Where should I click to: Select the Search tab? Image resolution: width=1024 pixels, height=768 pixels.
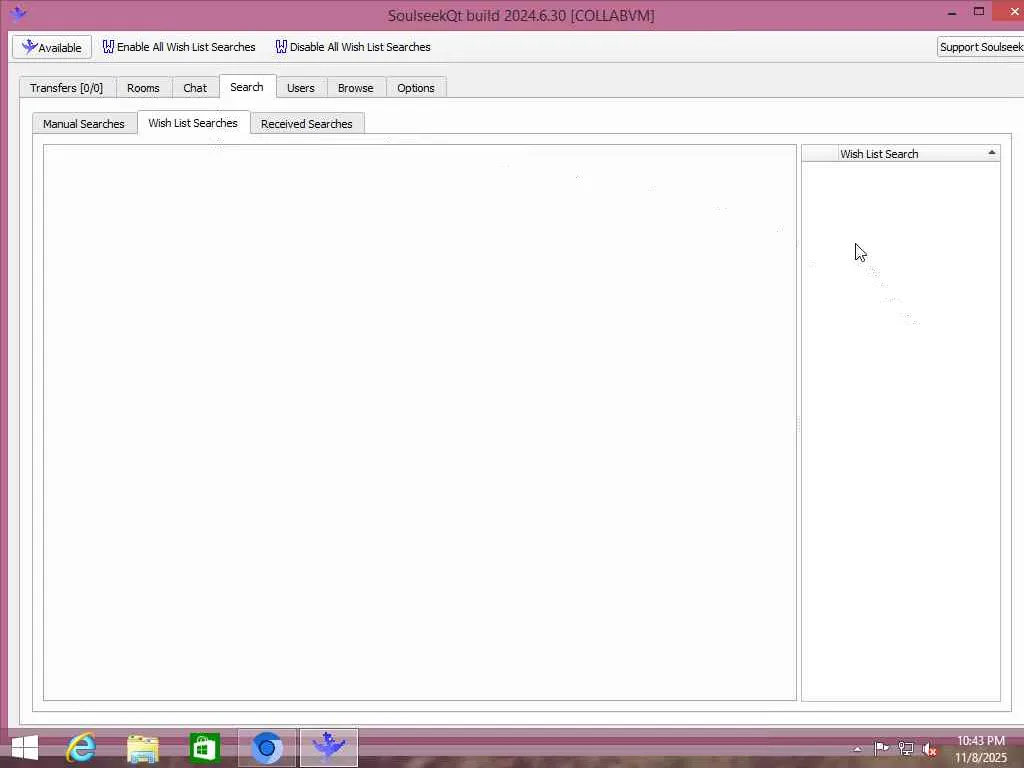coord(247,87)
